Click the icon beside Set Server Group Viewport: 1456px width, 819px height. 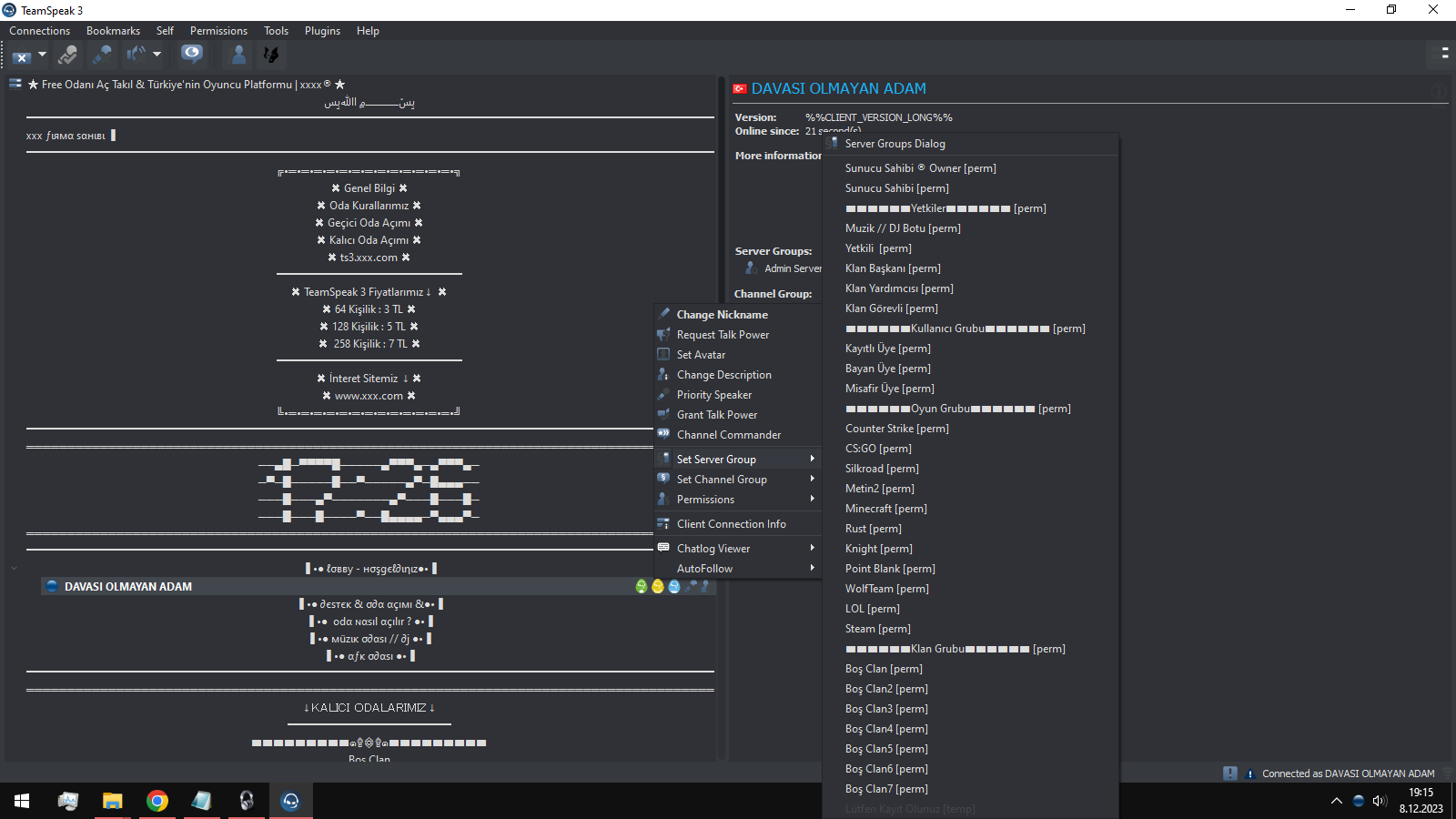(664, 459)
